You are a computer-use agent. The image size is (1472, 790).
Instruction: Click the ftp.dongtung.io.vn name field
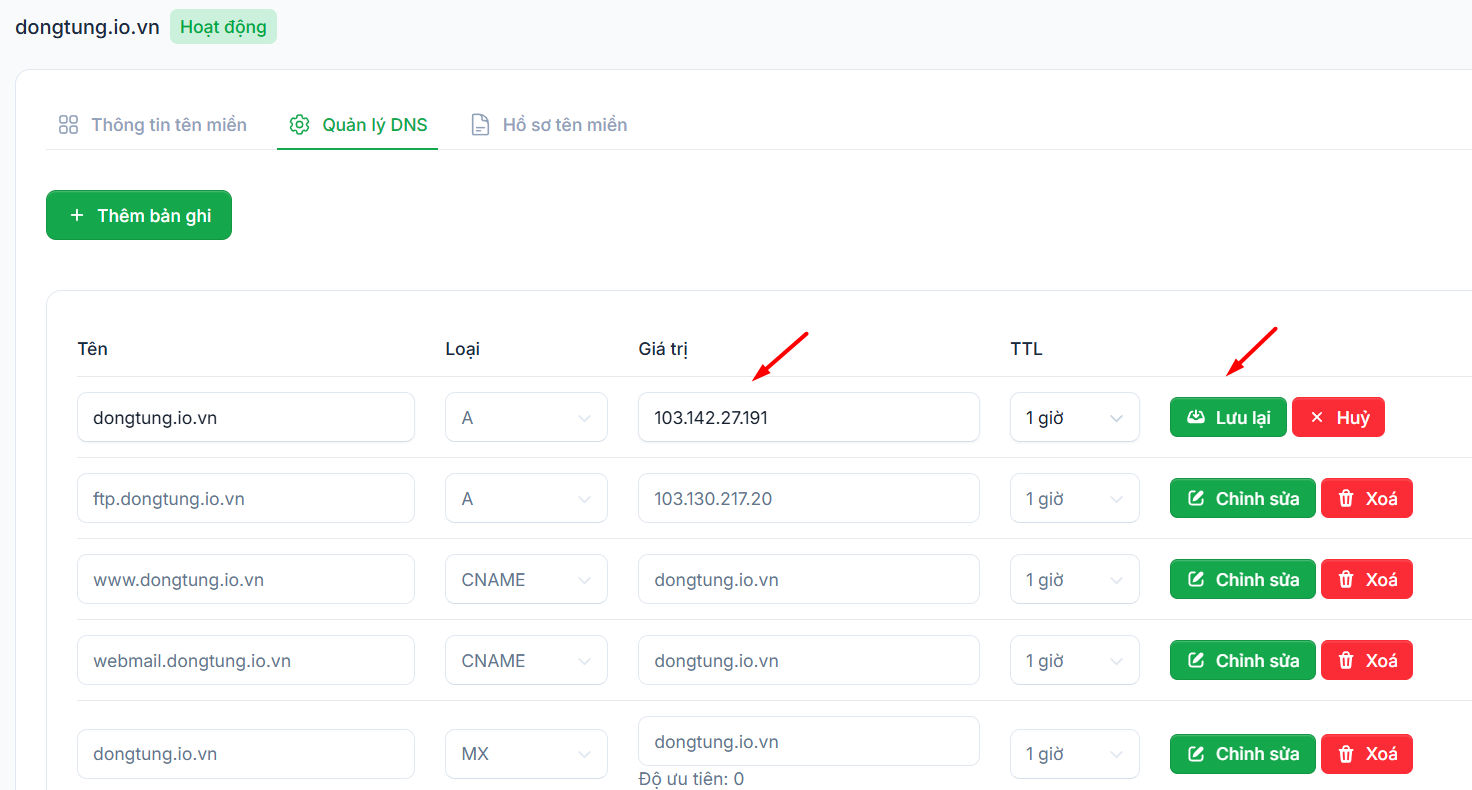coord(246,498)
